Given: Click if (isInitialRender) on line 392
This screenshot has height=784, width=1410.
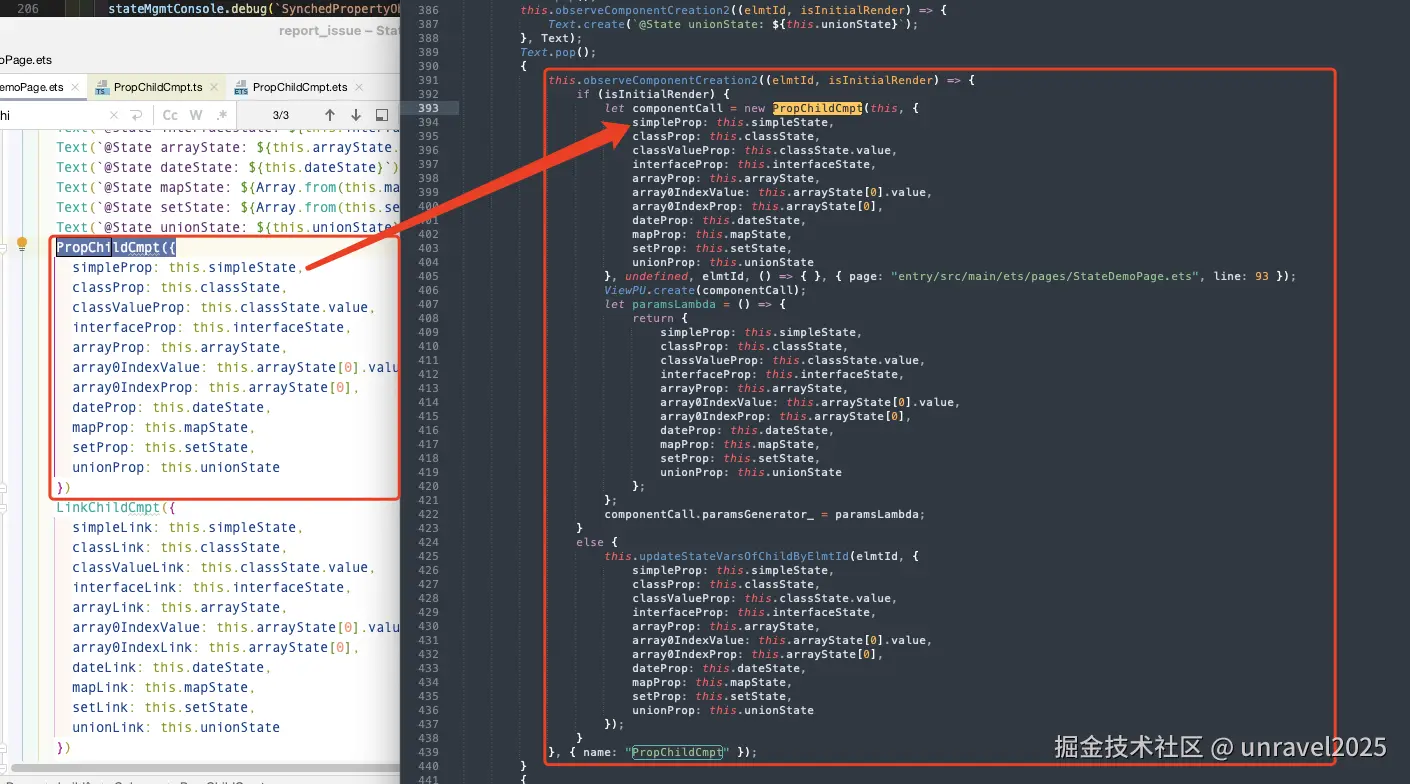Looking at the screenshot, I should [652, 94].
